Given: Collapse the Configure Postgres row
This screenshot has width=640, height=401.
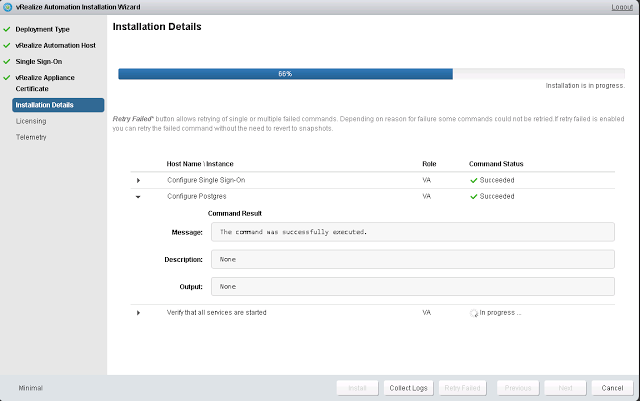Looking at the screenshot, I should pos(138,197).
